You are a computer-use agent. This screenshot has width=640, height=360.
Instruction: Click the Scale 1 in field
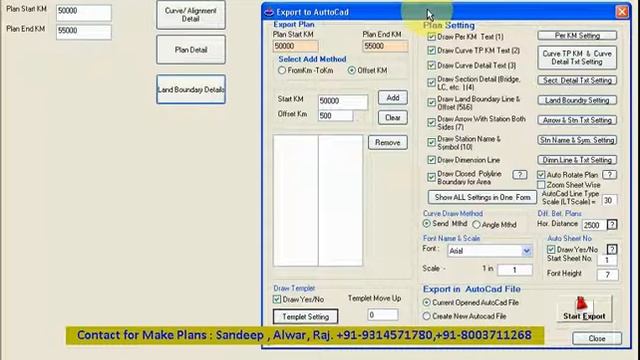coord(515,270)
